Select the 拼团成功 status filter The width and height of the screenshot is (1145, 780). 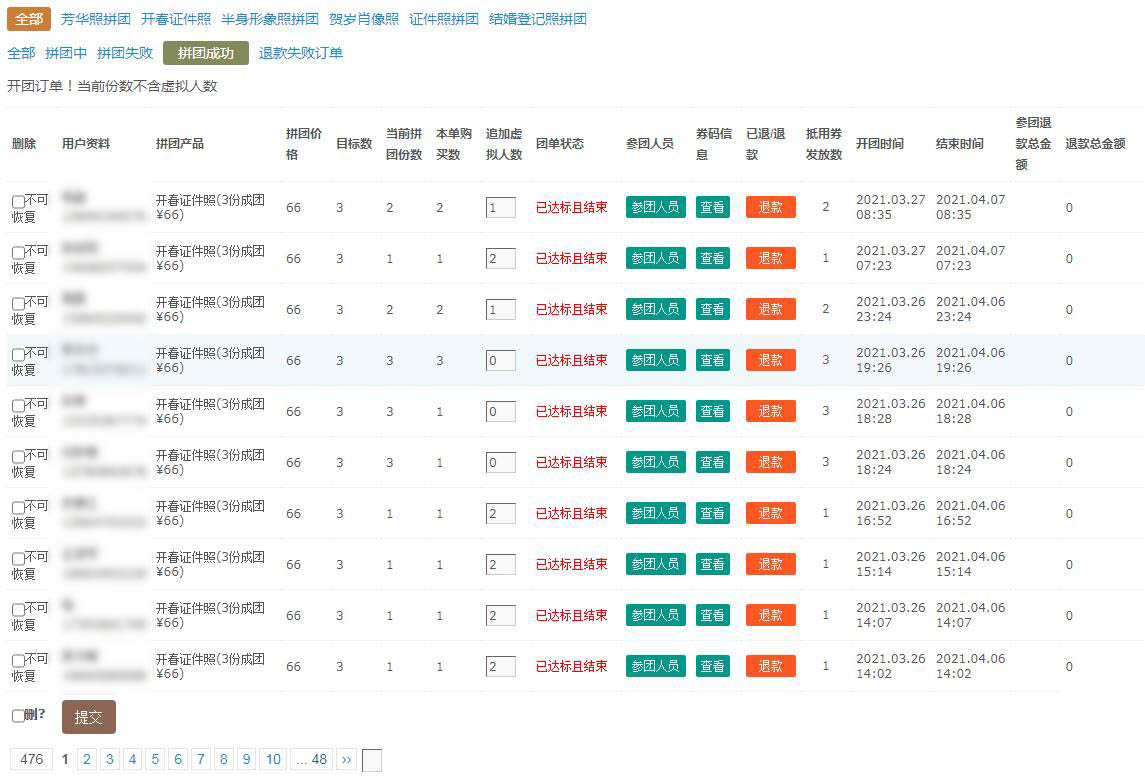(205, 53)
